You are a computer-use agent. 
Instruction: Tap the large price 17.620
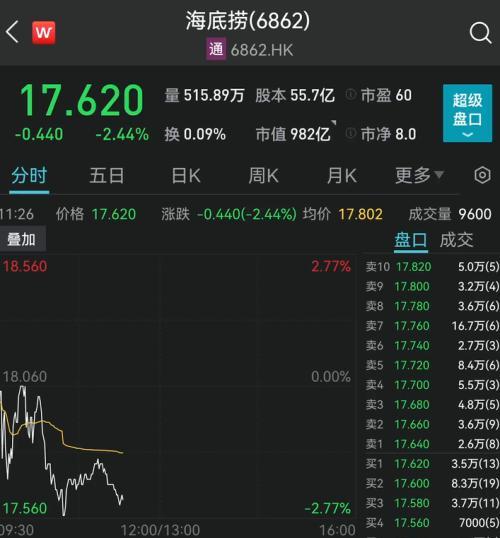pos(81,100)
